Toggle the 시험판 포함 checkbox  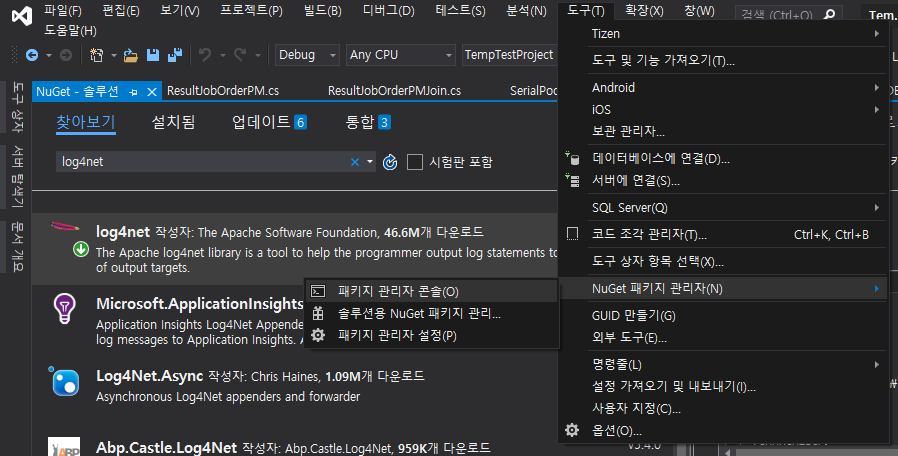pos(415,162)
